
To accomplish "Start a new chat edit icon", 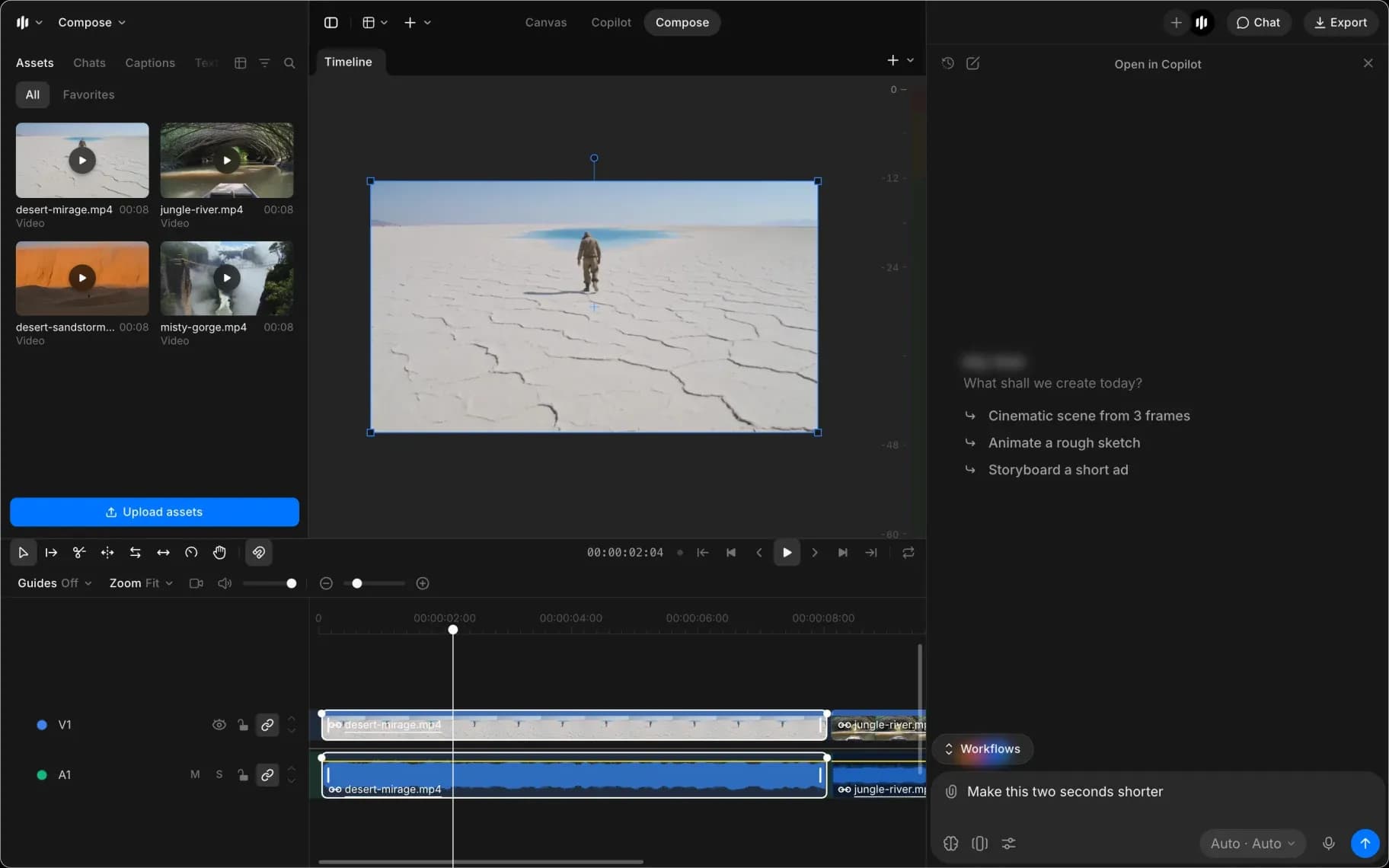I will 972,63.
